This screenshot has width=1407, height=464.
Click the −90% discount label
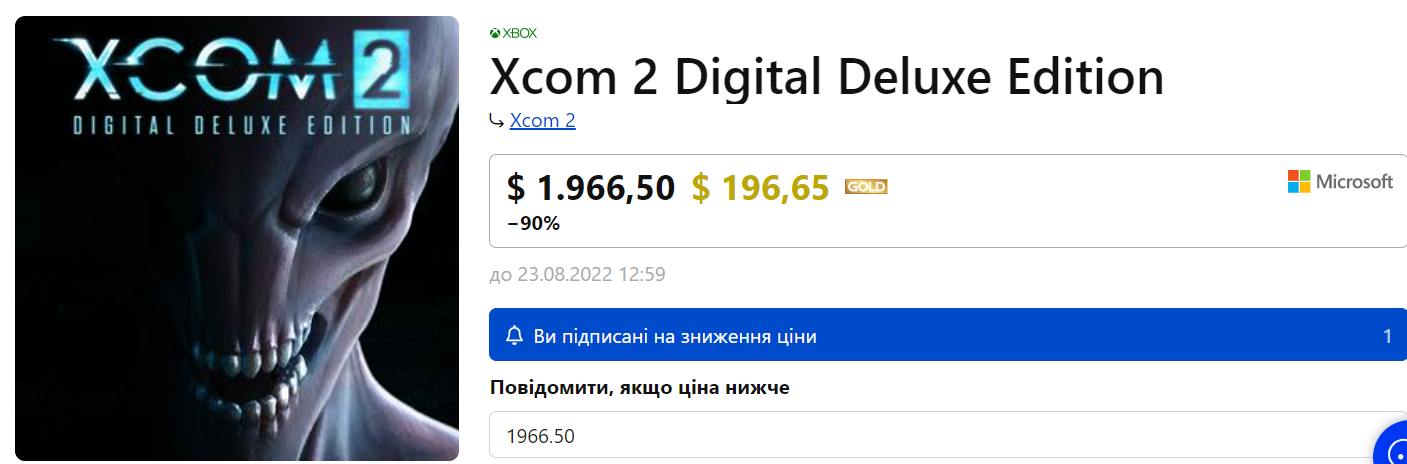(533, 223)
